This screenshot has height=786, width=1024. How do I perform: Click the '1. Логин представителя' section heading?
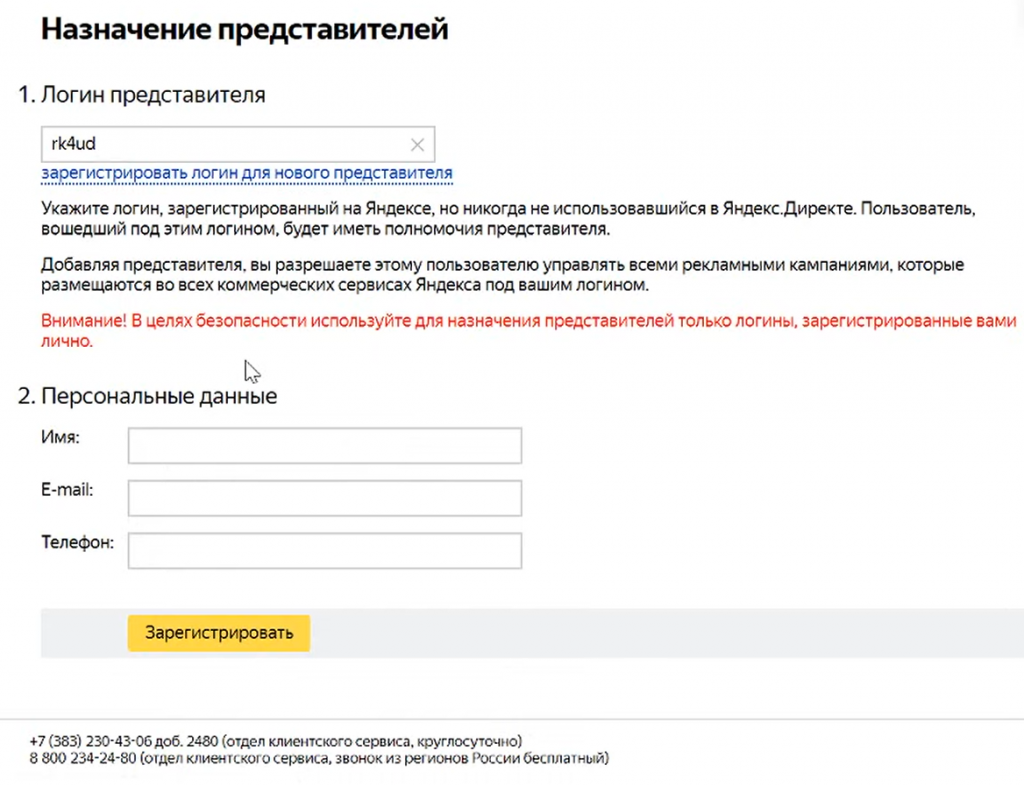[x=142, y=95]
